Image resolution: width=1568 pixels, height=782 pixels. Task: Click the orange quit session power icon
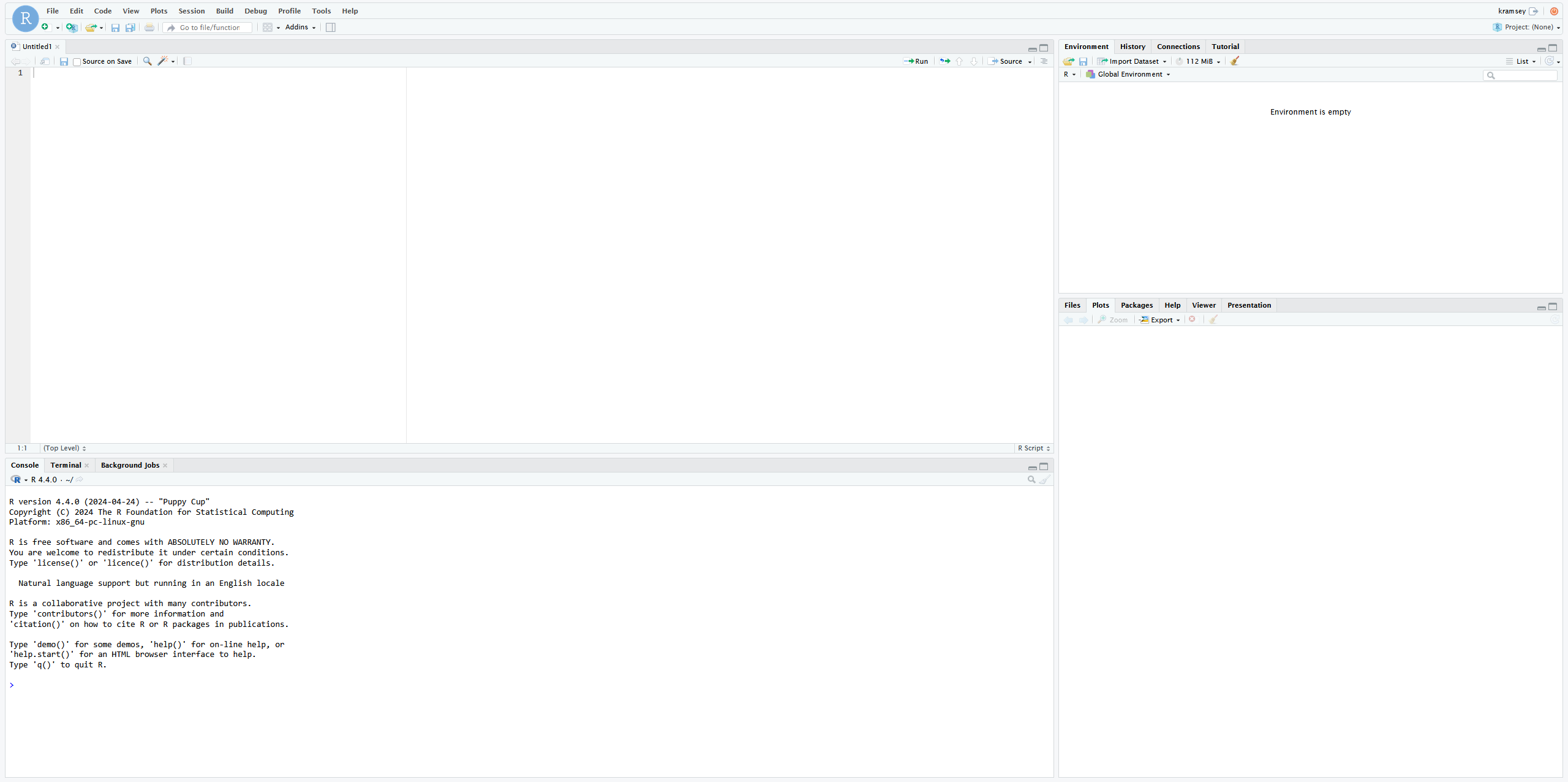tap(1554, 11)
